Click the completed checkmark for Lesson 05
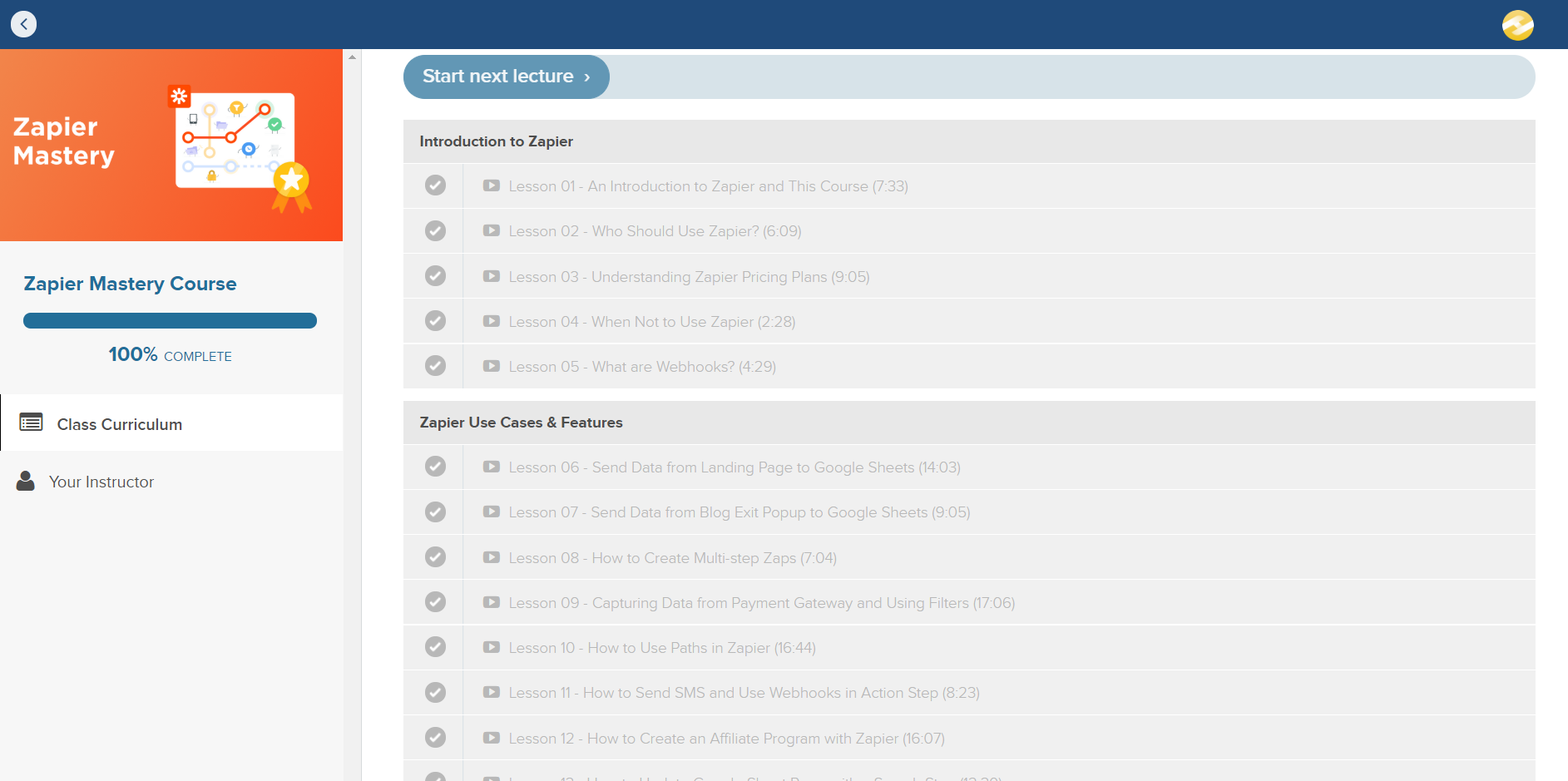 pos(435,365)
